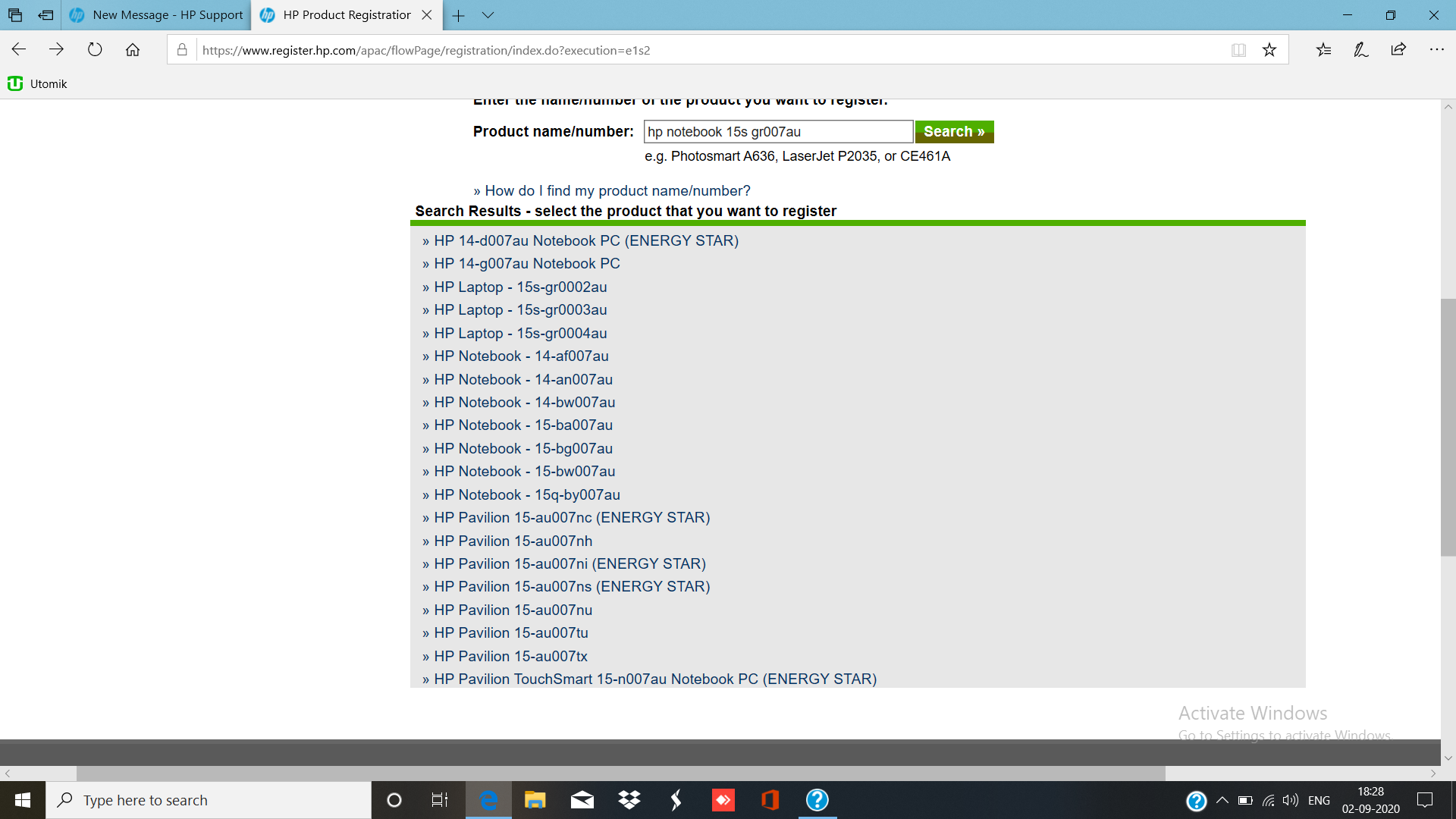
Task: Click the HP logo on the Product Registration tab
Action: [x=268, y=14]
